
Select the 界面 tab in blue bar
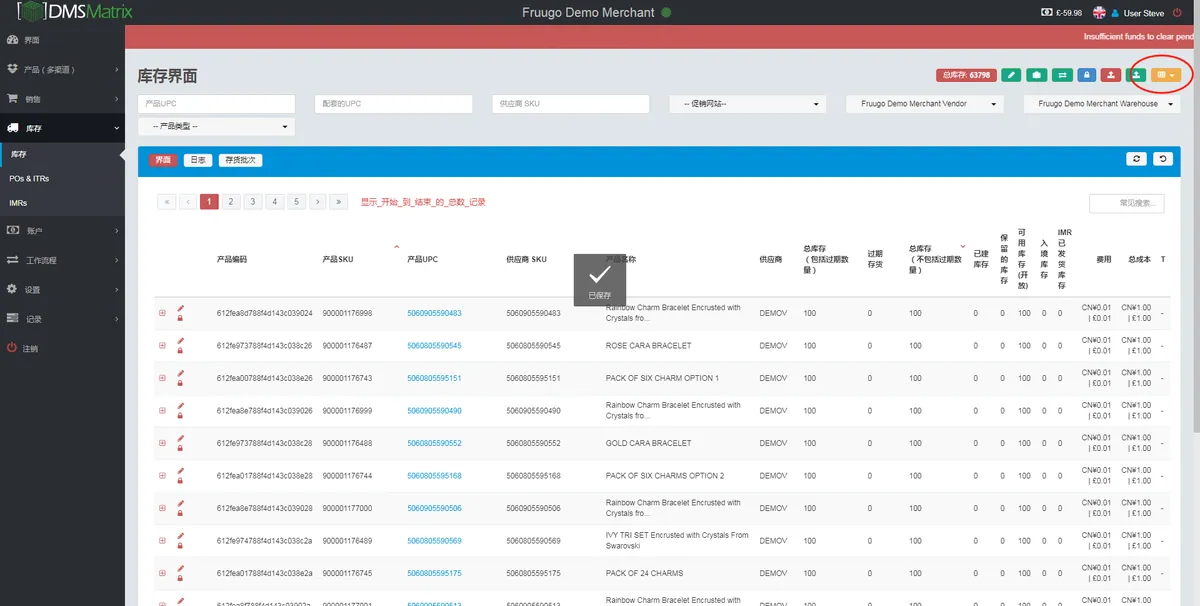point(163,160)
